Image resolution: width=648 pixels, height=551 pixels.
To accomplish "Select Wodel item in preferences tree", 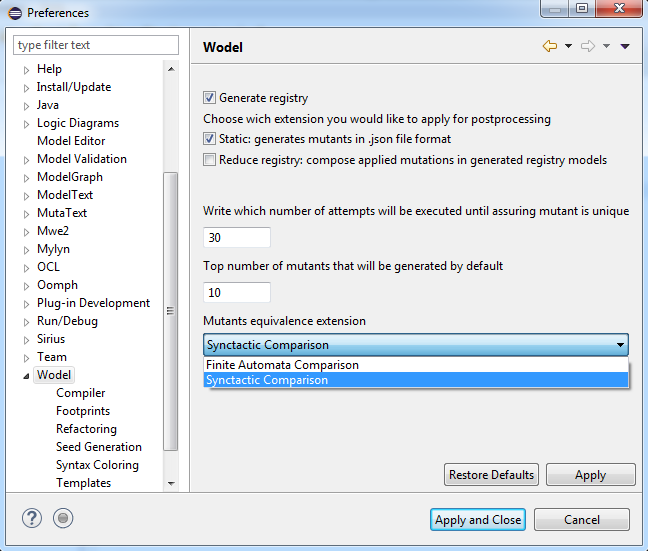I will [54, 374].
